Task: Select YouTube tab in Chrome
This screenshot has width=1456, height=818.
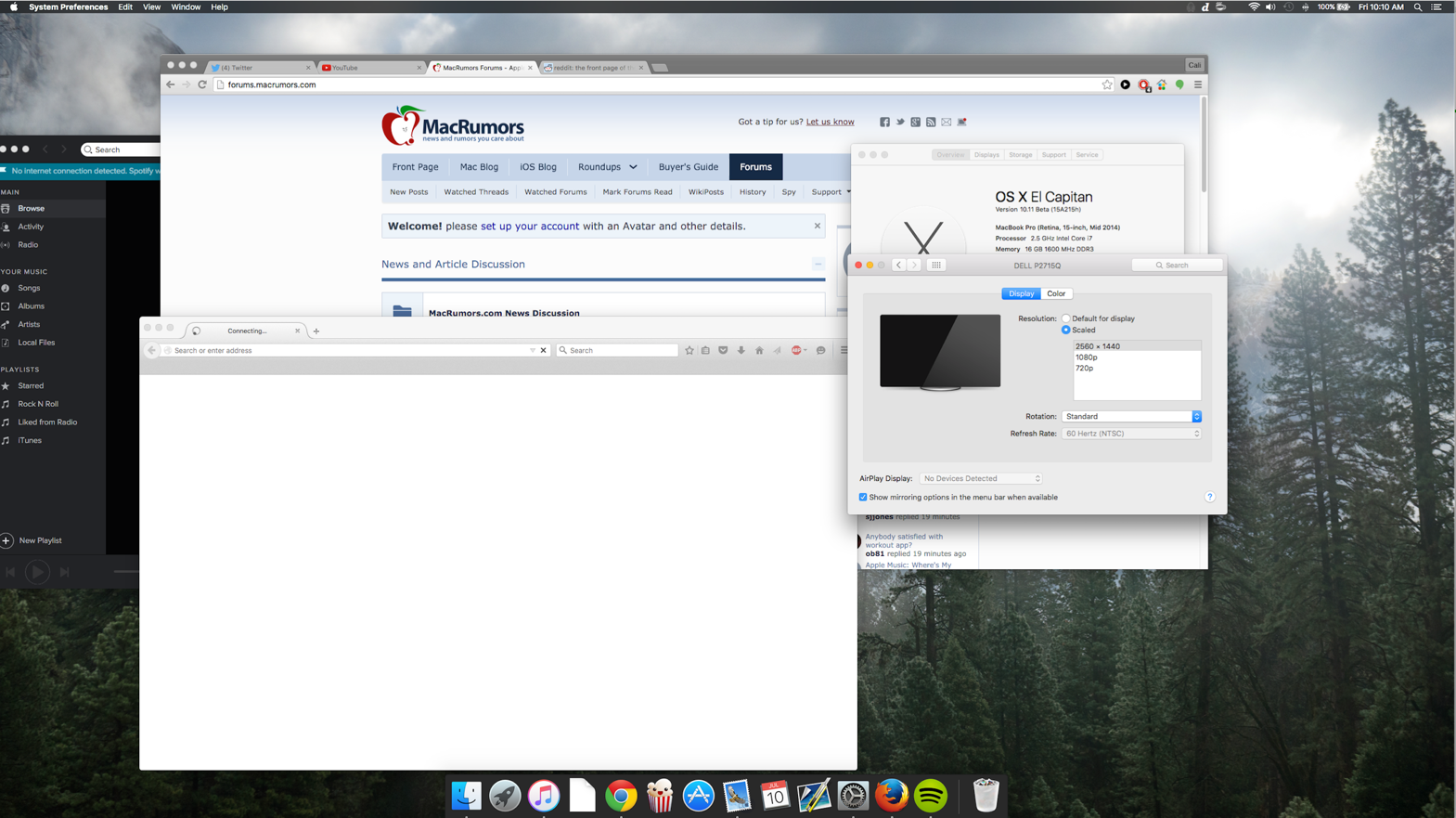Action: pyautogui.click(x=369, y=68)
